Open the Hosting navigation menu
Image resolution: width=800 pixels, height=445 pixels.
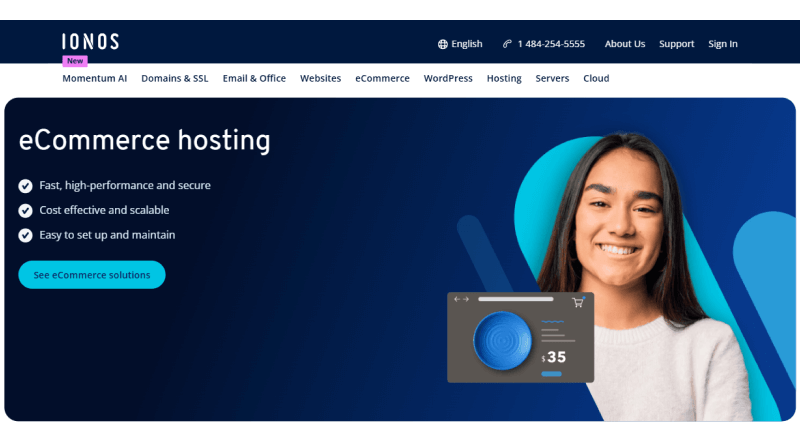point(504,79)
